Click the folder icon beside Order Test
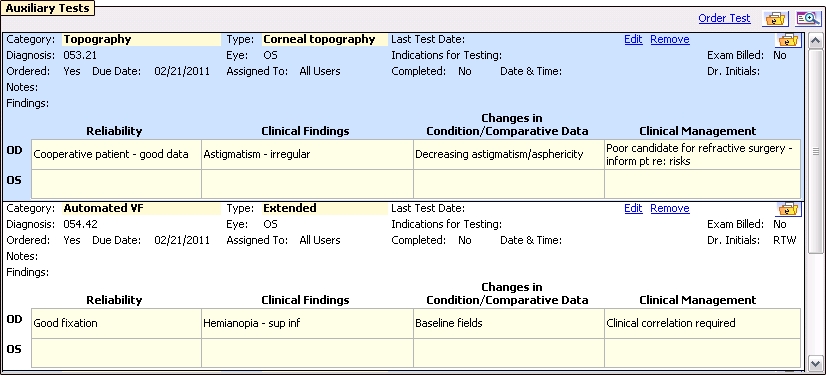The width and height of the screenshot is (826, 375). 775,18
